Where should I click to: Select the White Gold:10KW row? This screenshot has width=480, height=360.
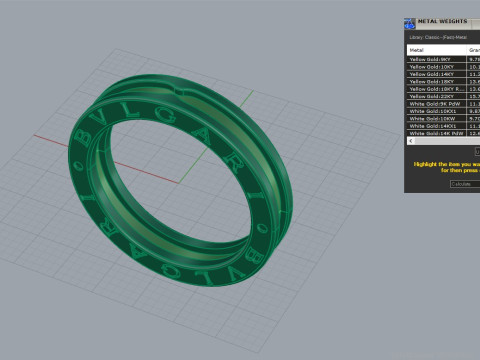443,118
